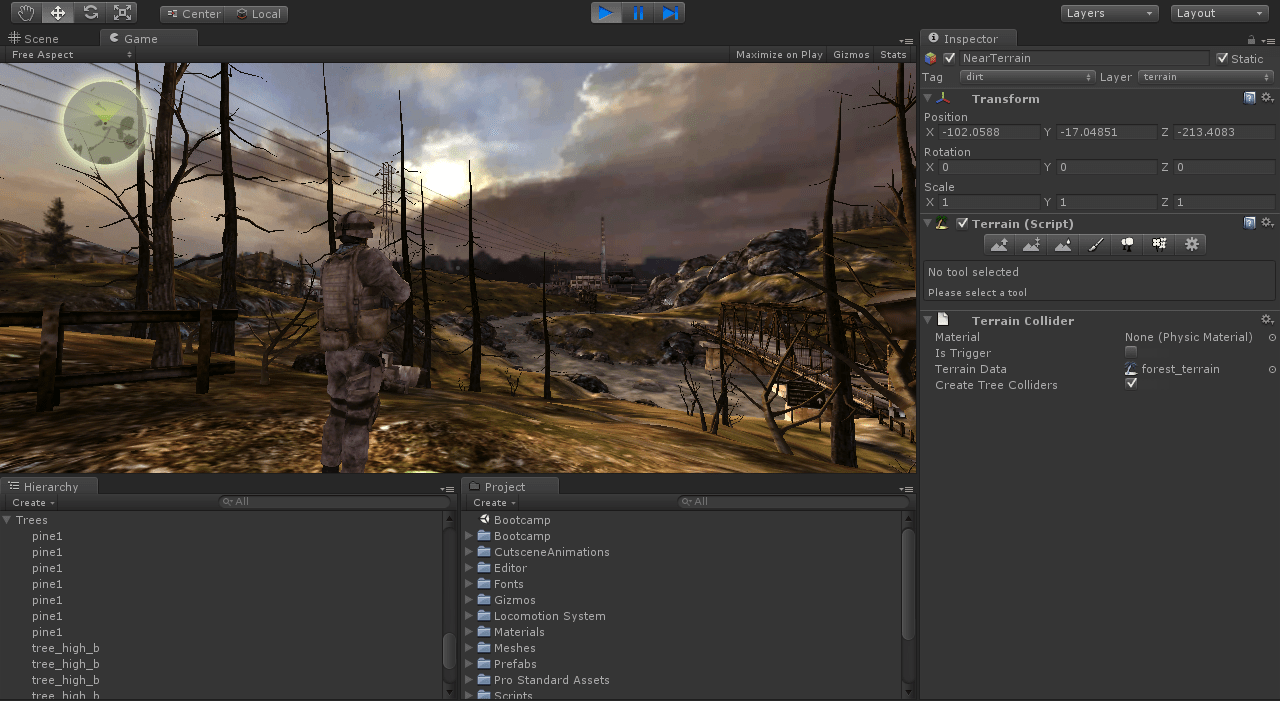1280x701 pixels.
Task: Open the Material object picker circle
Action: tap(1272, 338)
